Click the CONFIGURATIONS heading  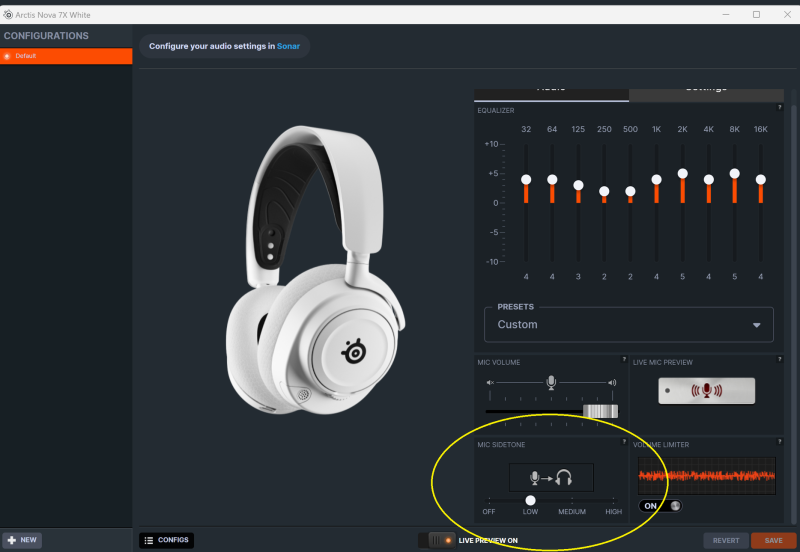point(46,36)
